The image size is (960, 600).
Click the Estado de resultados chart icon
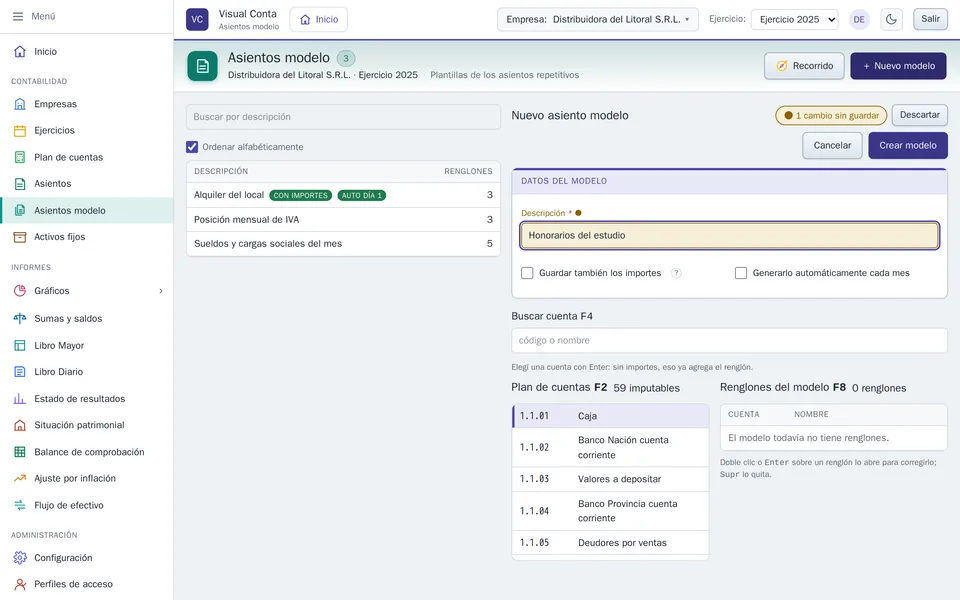[x=20, y=399]
